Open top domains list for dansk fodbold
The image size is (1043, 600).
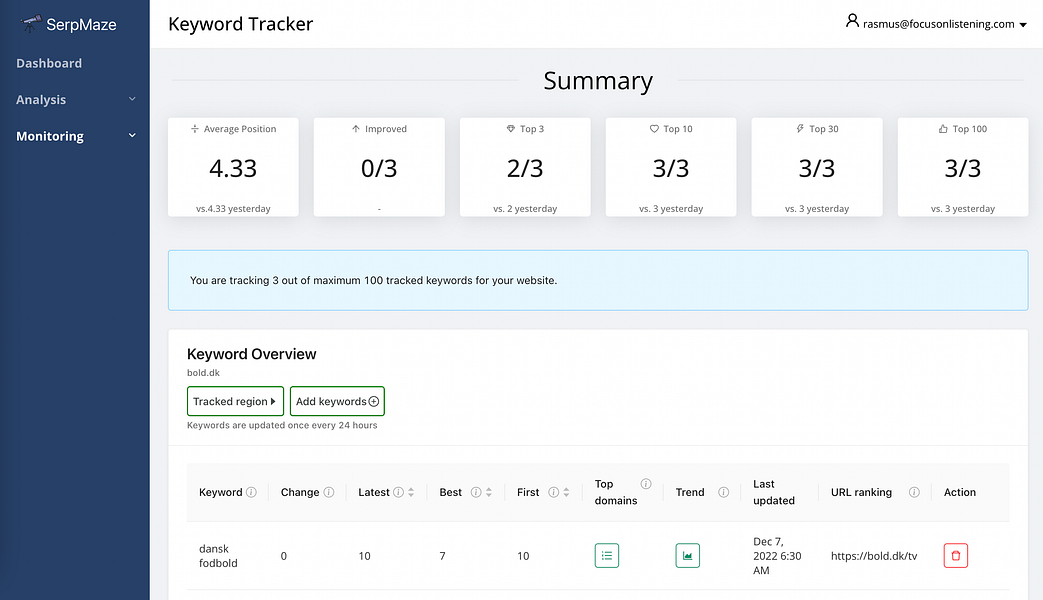pos(607,555)
